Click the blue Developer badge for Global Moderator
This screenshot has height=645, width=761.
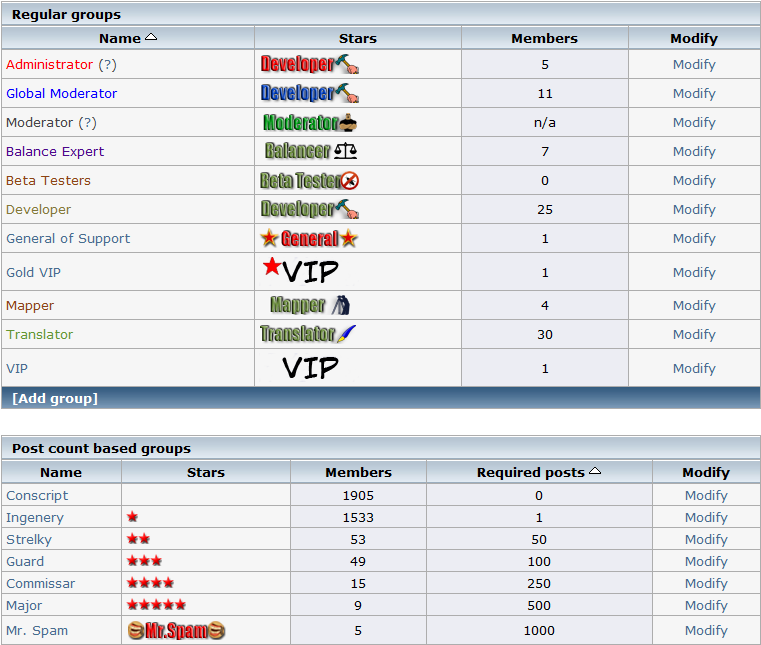tap(310, 93)
